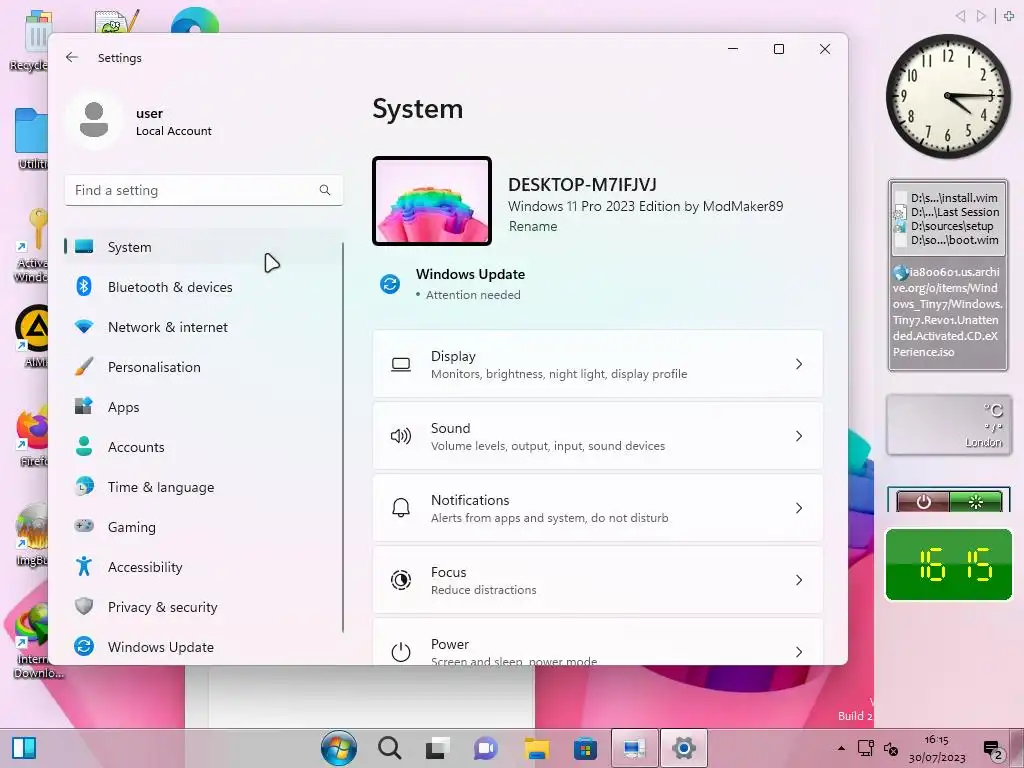Open taskbar Search magnifier

[389, 748]
